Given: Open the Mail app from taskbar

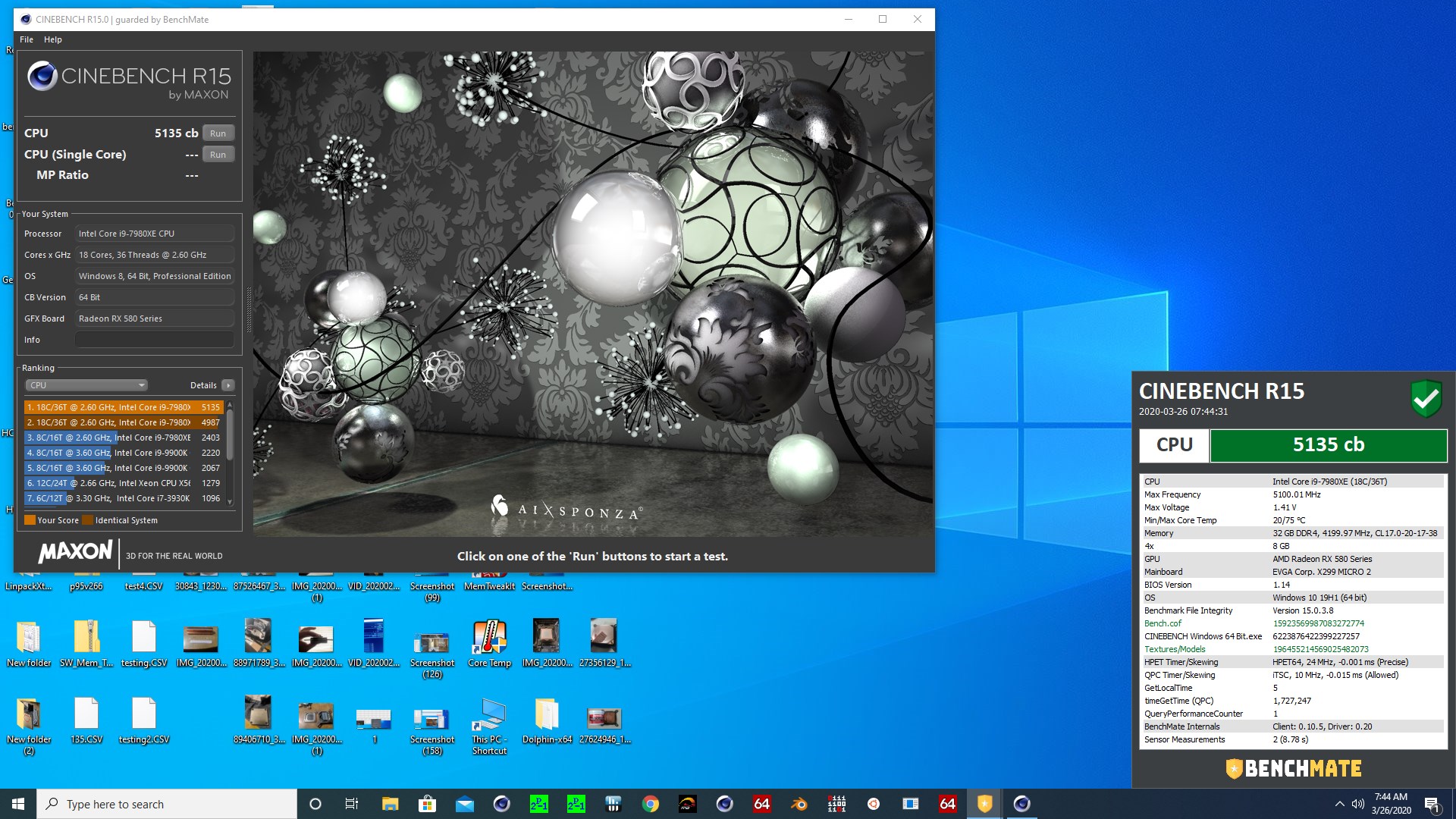Looking at the screenshot, I should (x=464, y=804).
